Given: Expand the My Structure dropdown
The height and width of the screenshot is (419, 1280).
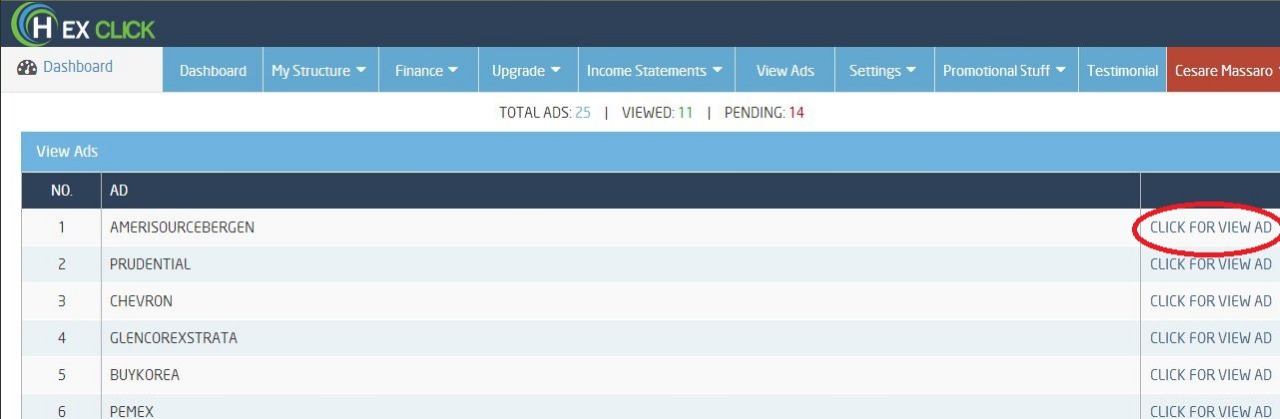Looking at the screenshot, I should [x=319, y=71].
